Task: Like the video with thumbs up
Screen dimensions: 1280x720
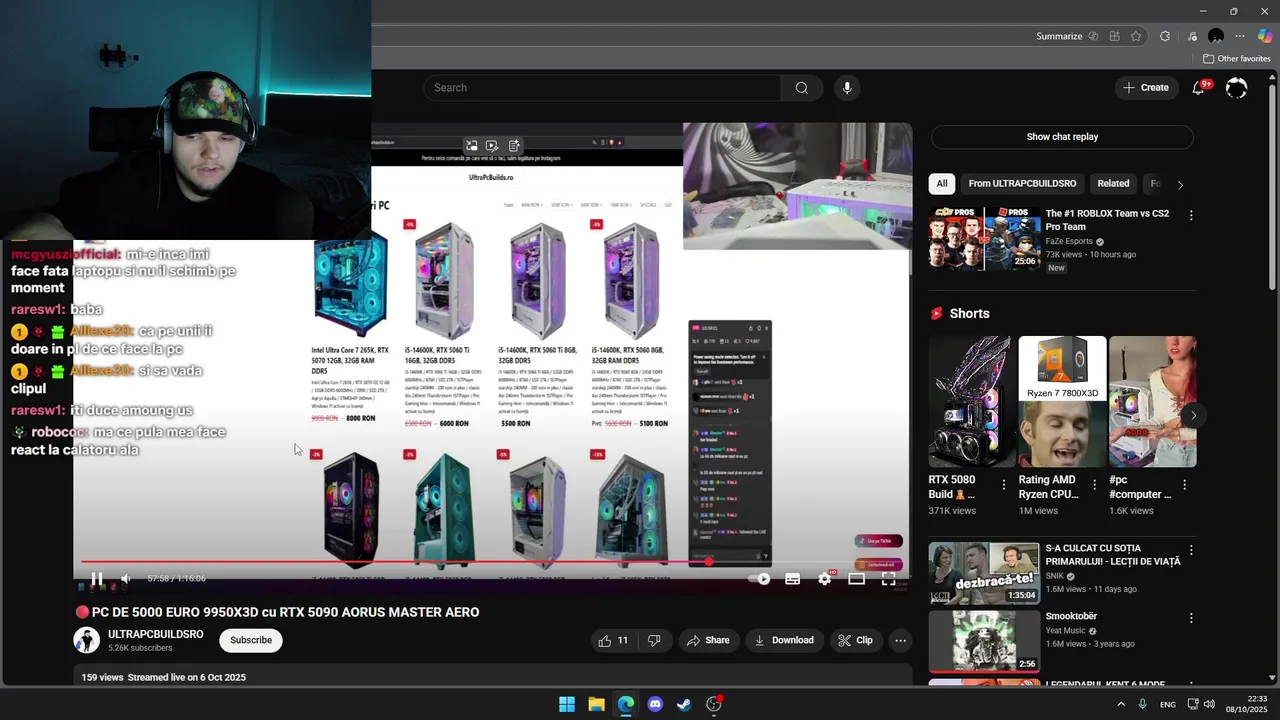Action: tap(613, 640)
